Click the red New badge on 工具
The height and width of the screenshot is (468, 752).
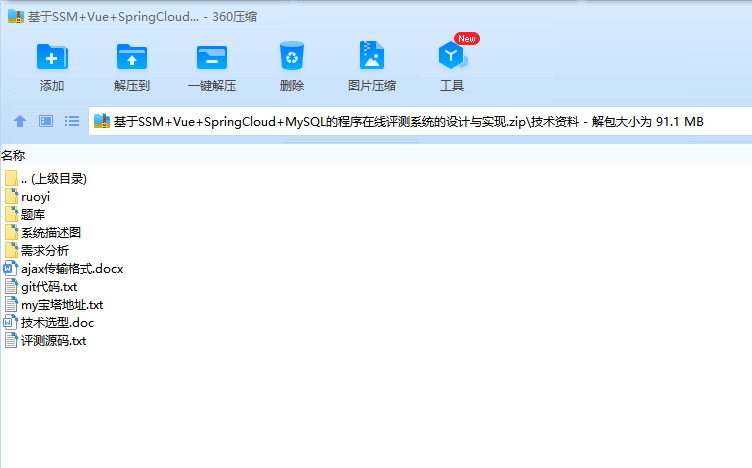pos(467,39)
